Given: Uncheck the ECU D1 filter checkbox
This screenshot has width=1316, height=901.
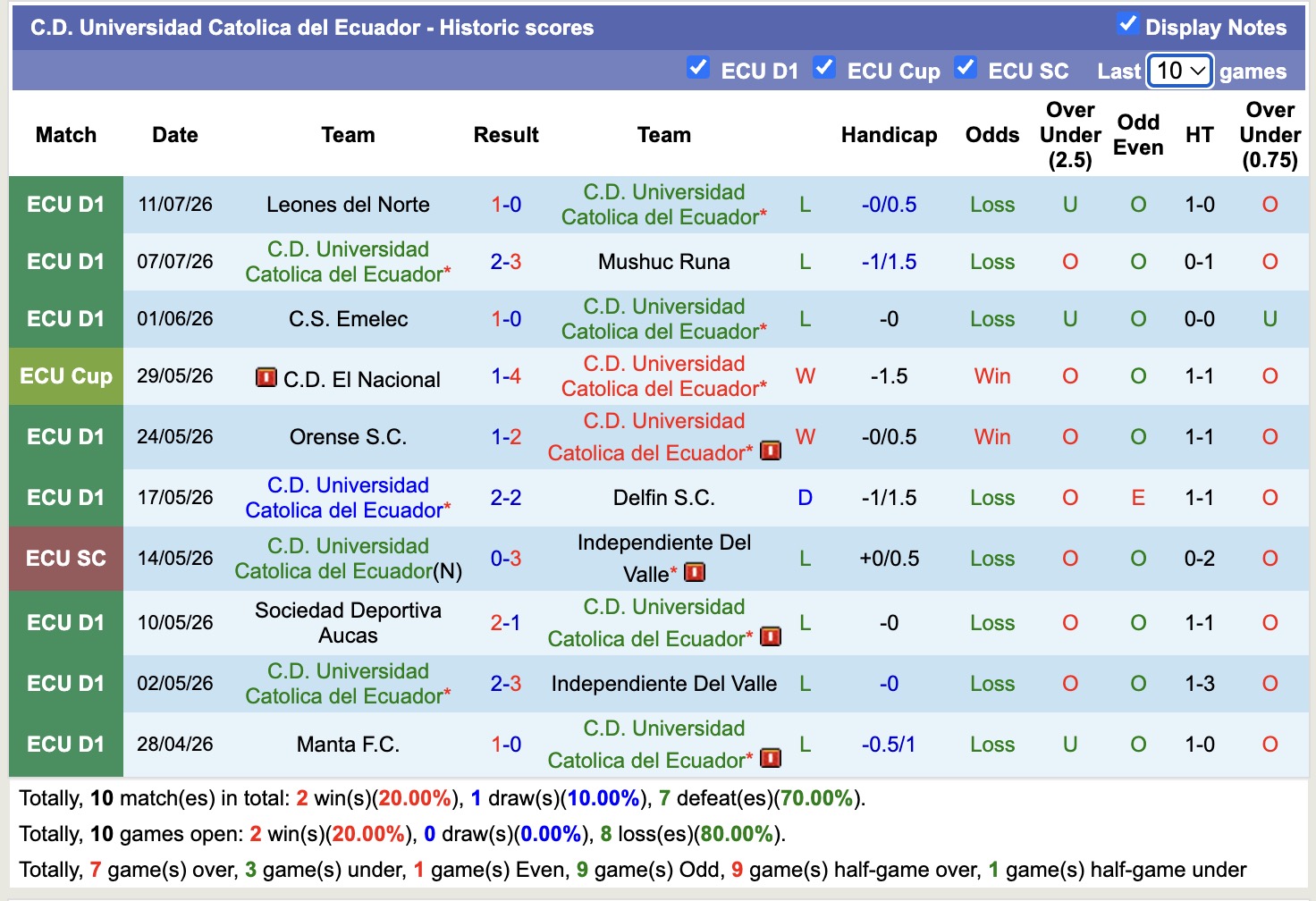Looking at the screenshot, I should tap(698, 68).
